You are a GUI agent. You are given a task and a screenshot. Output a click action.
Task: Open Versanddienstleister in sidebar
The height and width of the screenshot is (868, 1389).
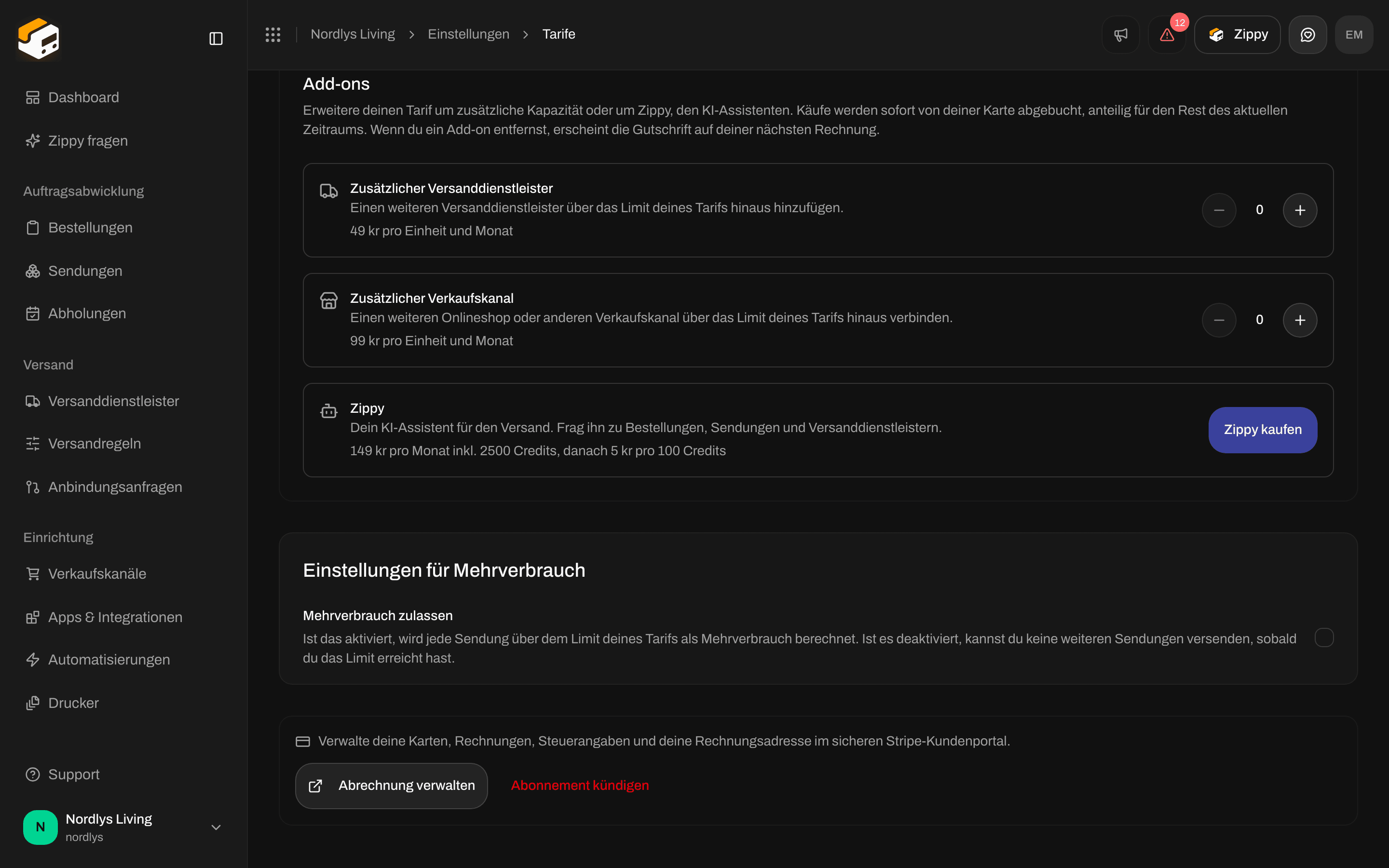point(123,401)
